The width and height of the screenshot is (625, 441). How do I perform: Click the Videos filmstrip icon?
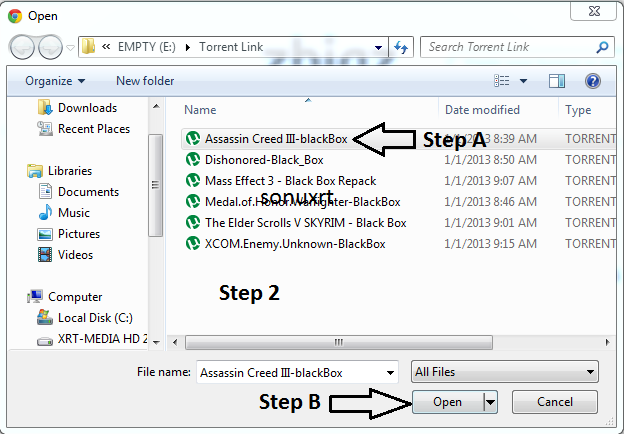(x=45, y=255)
